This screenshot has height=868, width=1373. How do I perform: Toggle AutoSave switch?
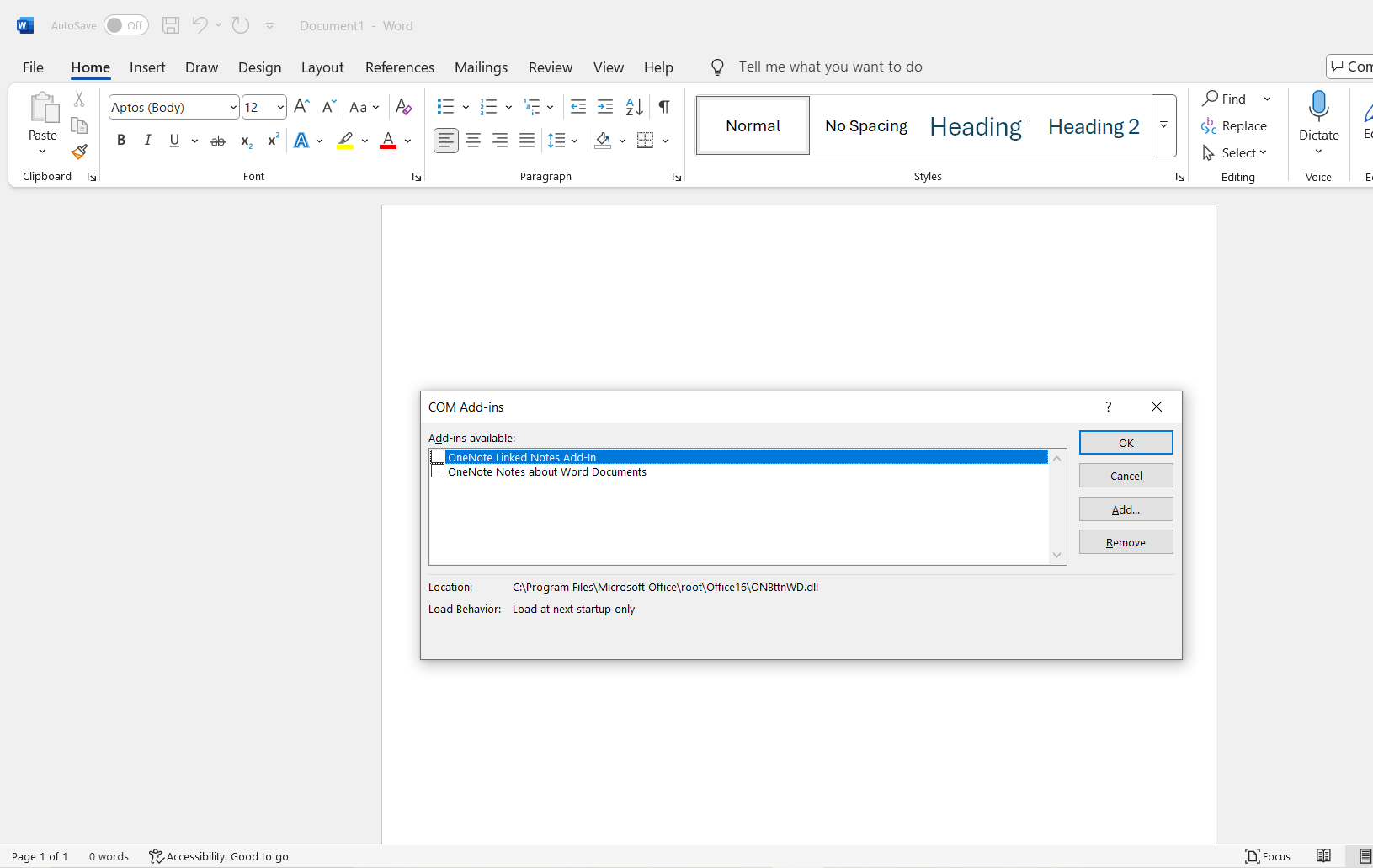click(x=126, y=25)
